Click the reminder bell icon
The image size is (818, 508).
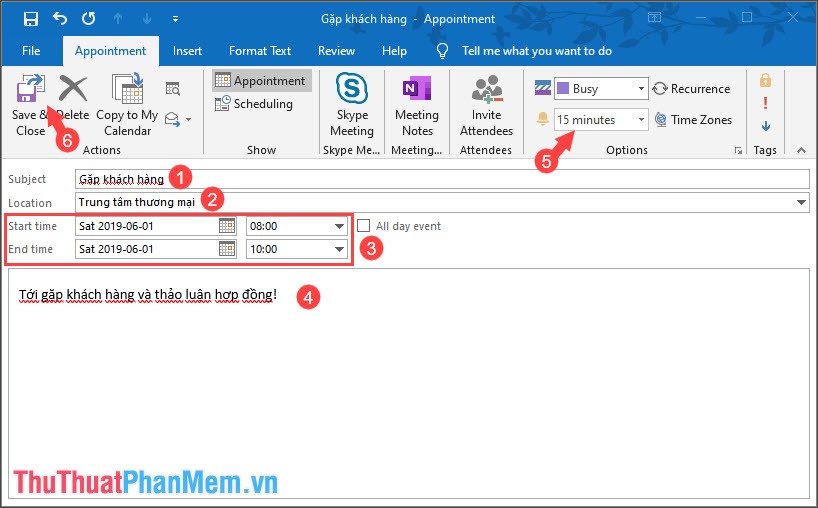[x=543, y=119]
